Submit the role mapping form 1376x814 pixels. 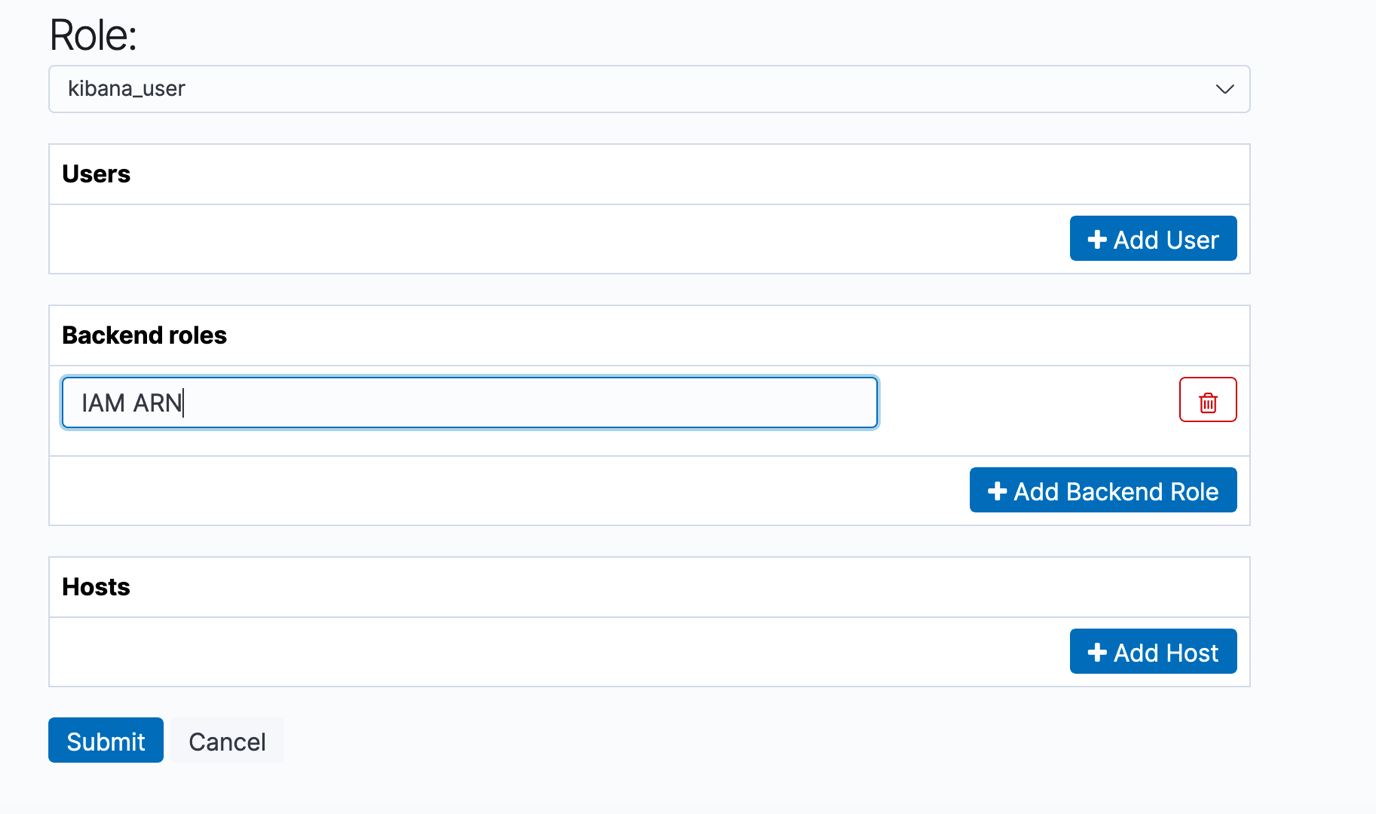coord(106,740)
